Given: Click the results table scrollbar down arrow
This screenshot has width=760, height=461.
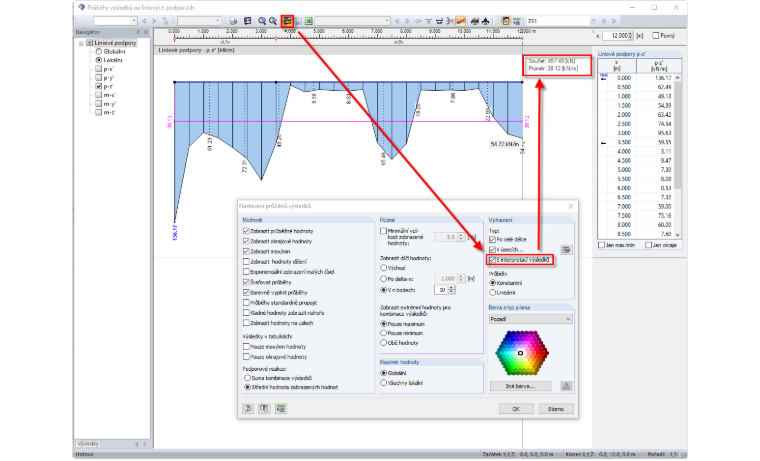Looking at the screenshot, I should pyautogui.click(x=678, y=235).
